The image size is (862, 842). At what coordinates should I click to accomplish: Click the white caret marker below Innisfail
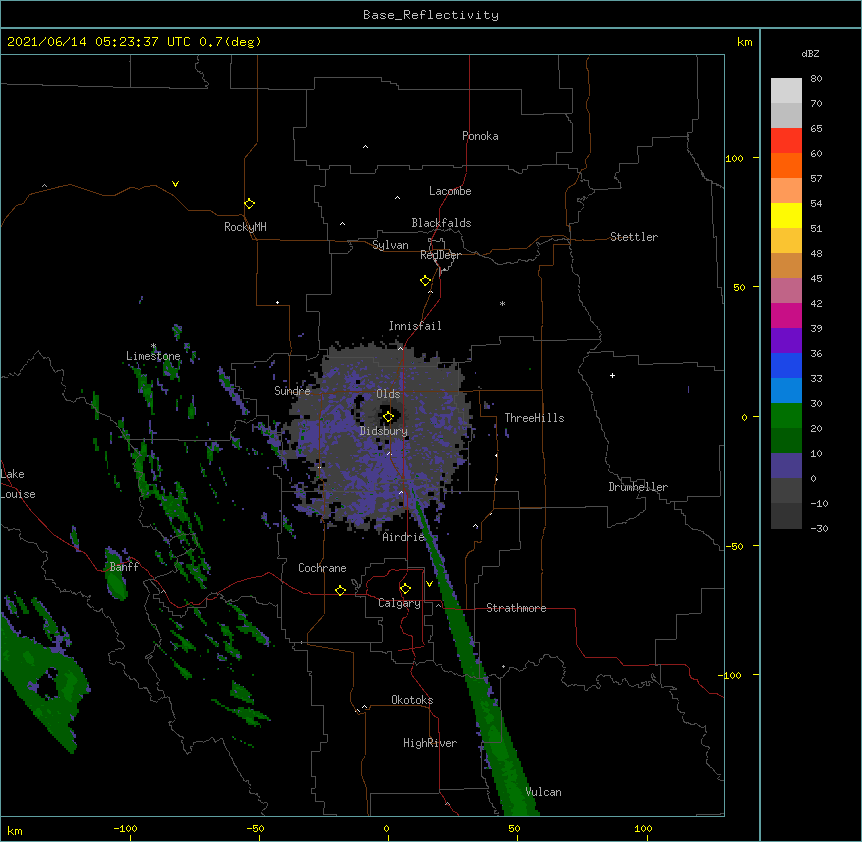(400, 348)
